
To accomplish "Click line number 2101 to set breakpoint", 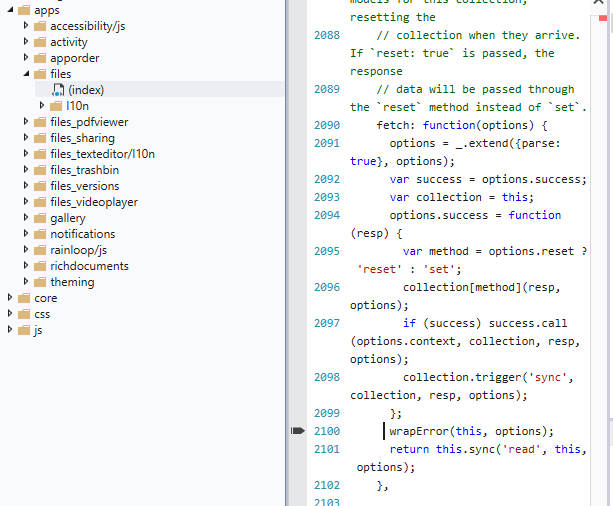I will click(x=327, y=449).
